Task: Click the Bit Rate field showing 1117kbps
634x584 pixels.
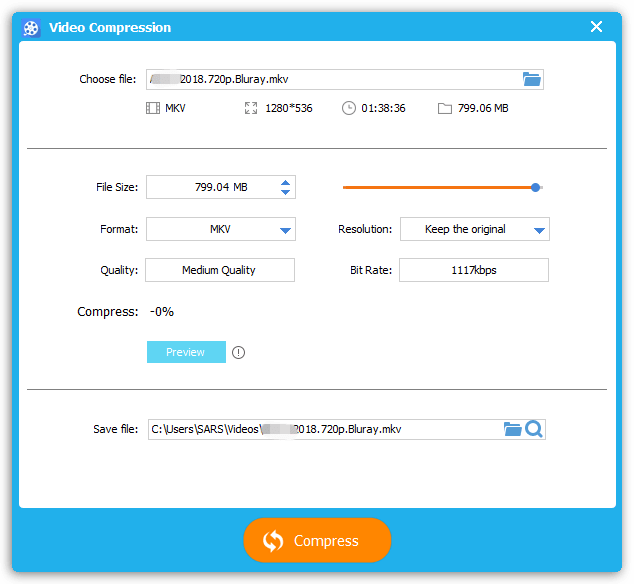Action: (474, 270)
